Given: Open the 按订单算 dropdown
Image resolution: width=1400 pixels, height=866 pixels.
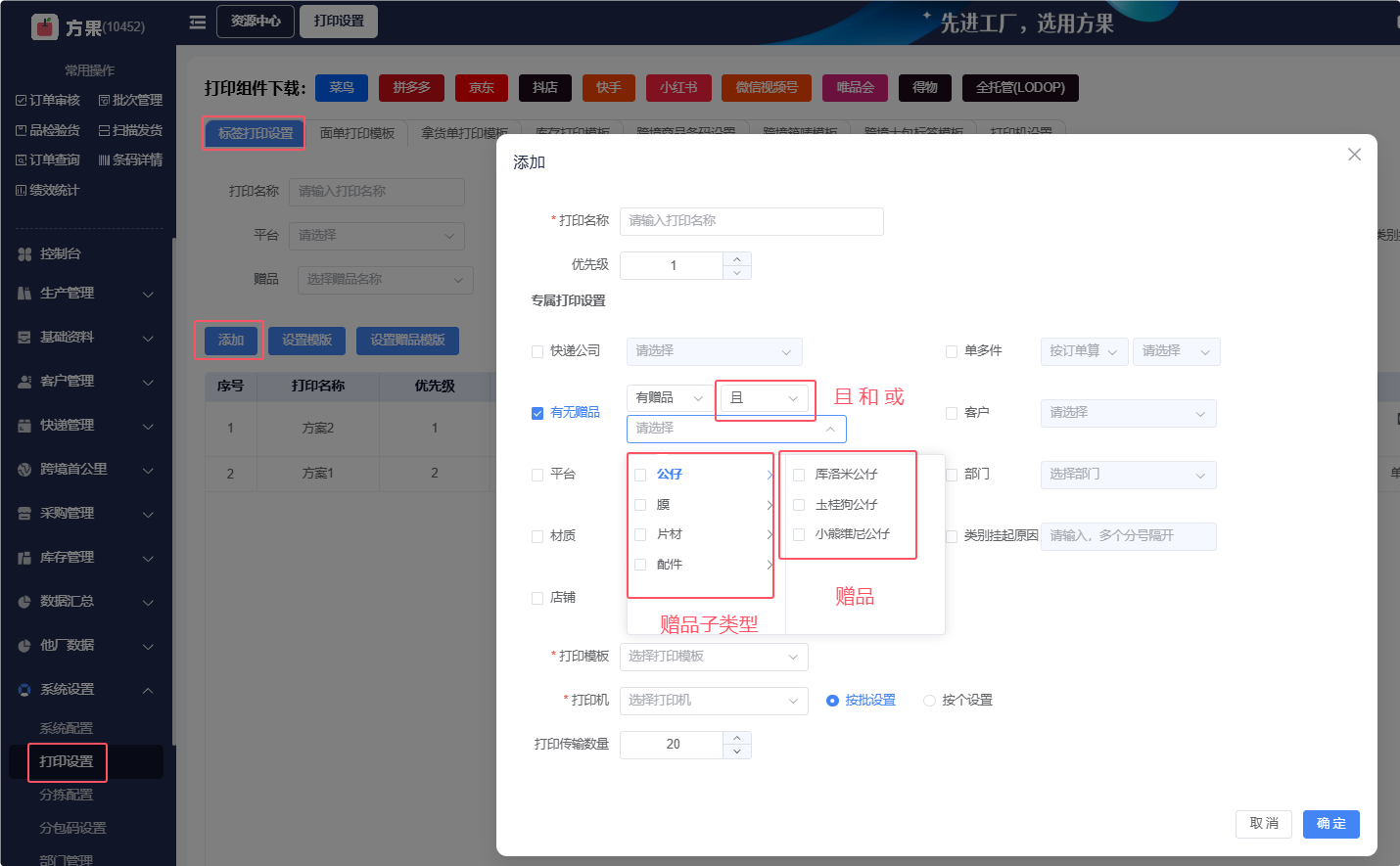Looking at the screenshot, I should (1085, 351).
